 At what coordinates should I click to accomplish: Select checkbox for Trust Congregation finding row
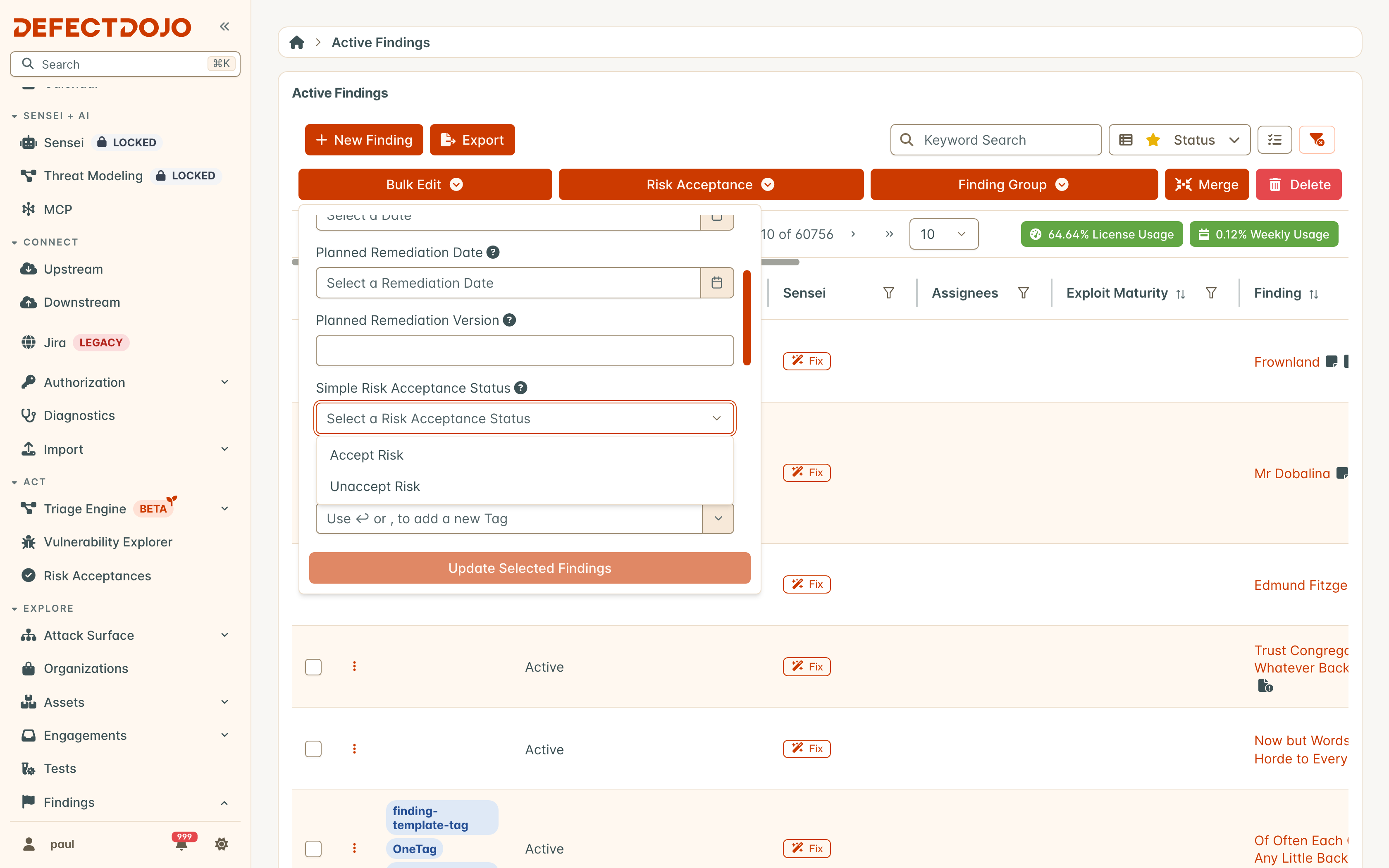(x=313, y=666)
